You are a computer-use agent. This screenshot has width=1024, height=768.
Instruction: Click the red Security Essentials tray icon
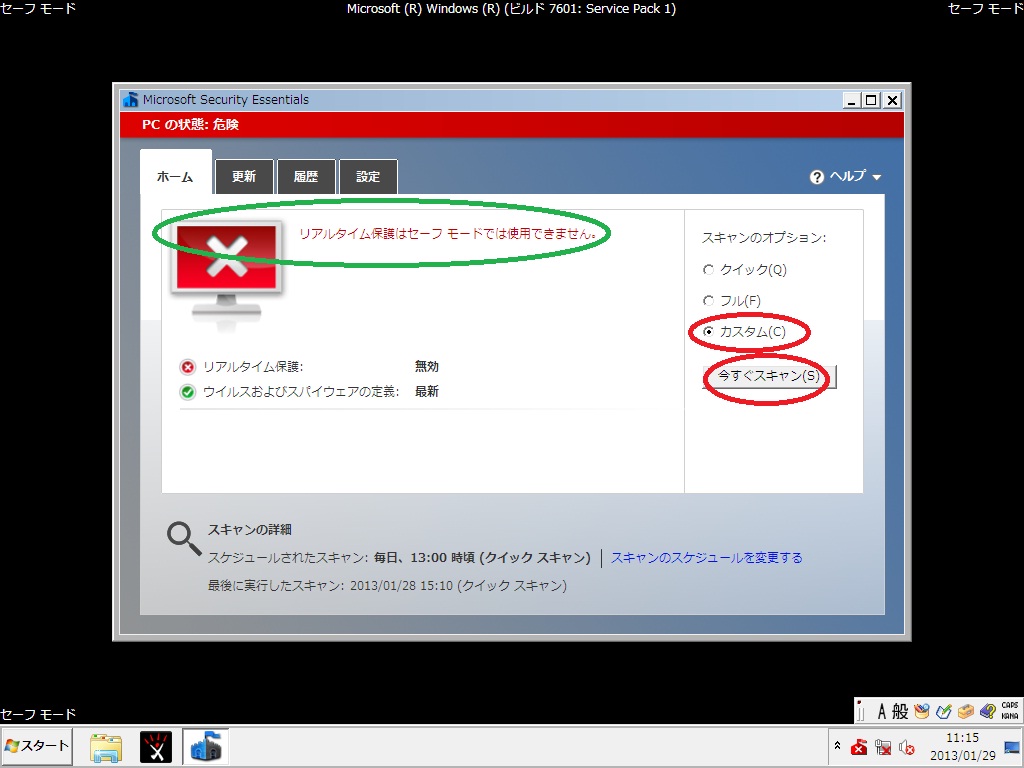(x=859, y=747)
